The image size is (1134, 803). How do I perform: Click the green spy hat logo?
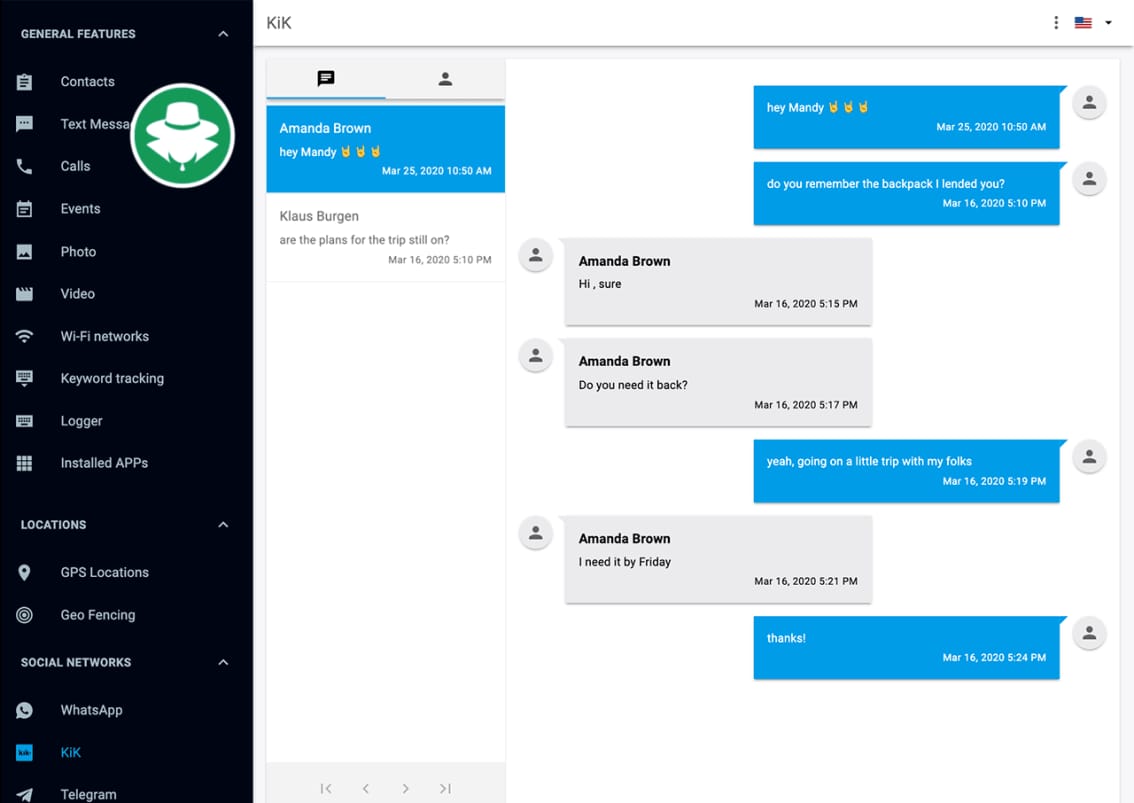(182, 136)
